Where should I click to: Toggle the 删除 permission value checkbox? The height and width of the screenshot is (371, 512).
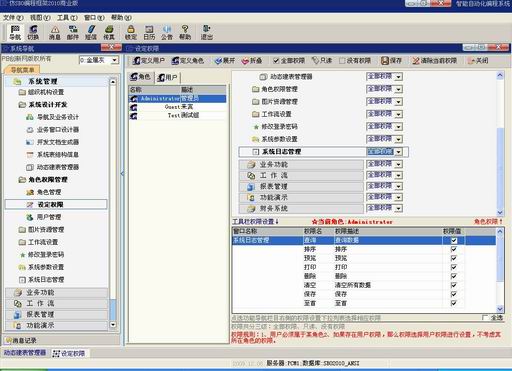point(454,276)
